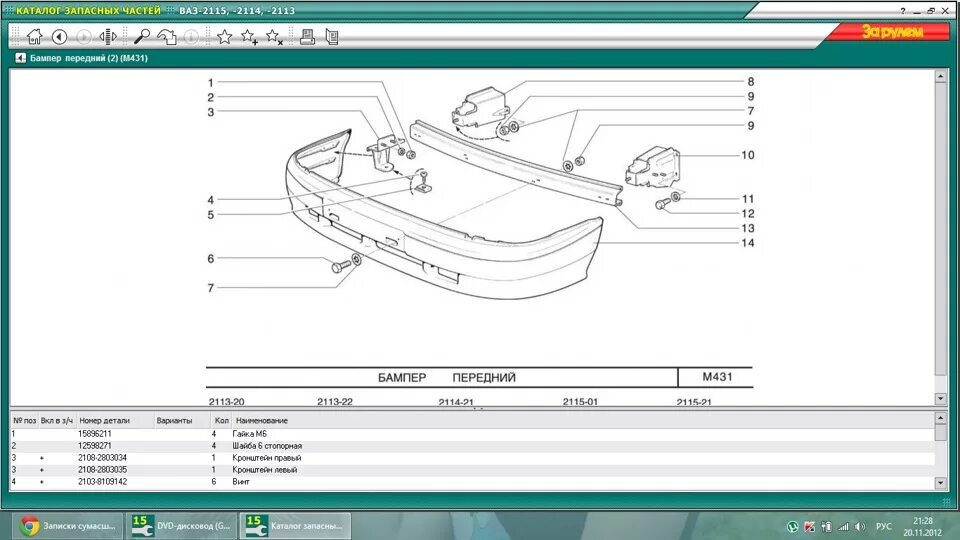The height and width of the screenshot is (540, 960).
Task: Open the network signal tray icon
Action: point(843,526)
